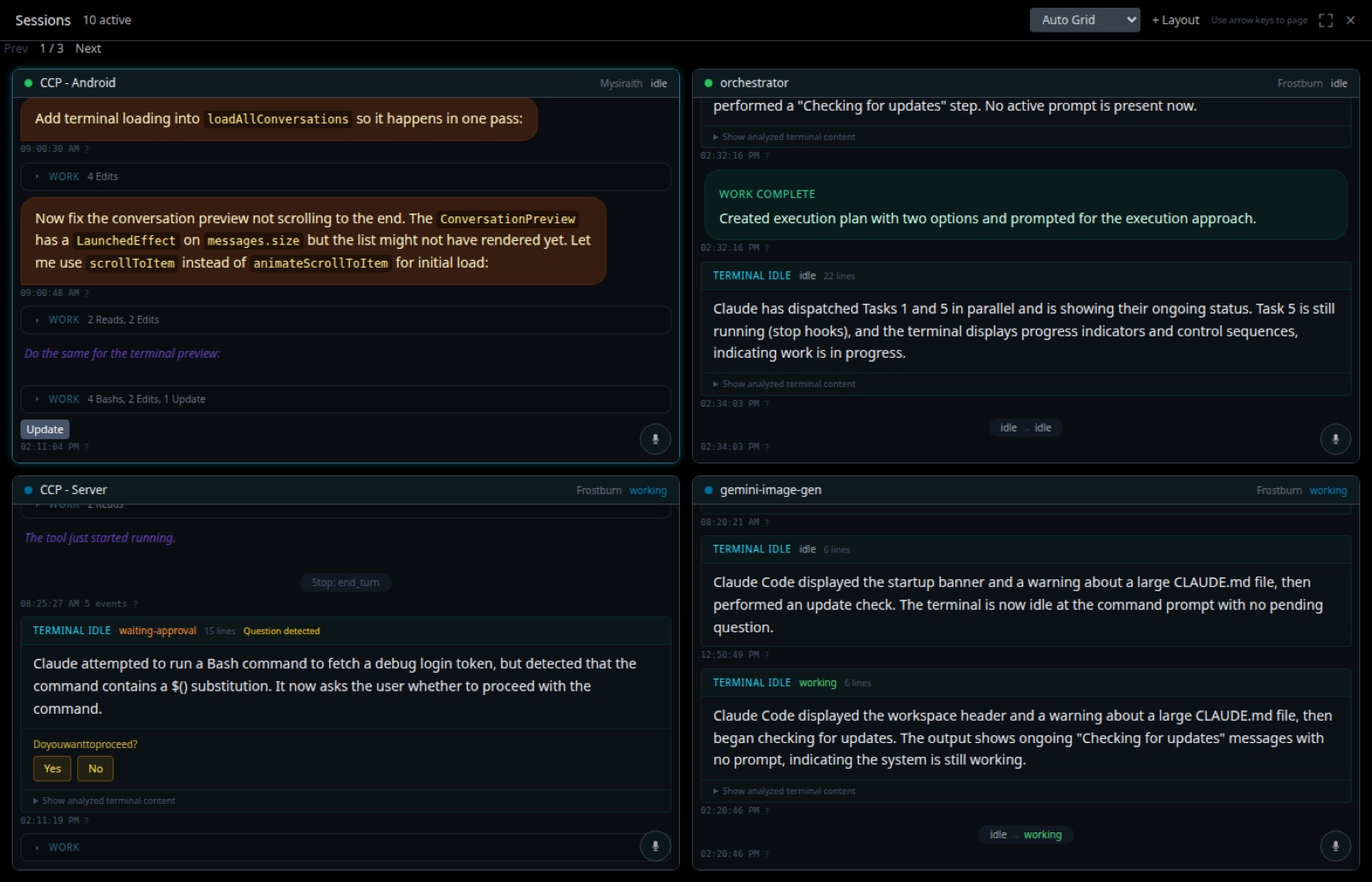Toggle fullscreen with the bracket icon
This screenshot has width=1372, height=882.
point(1326,20)
